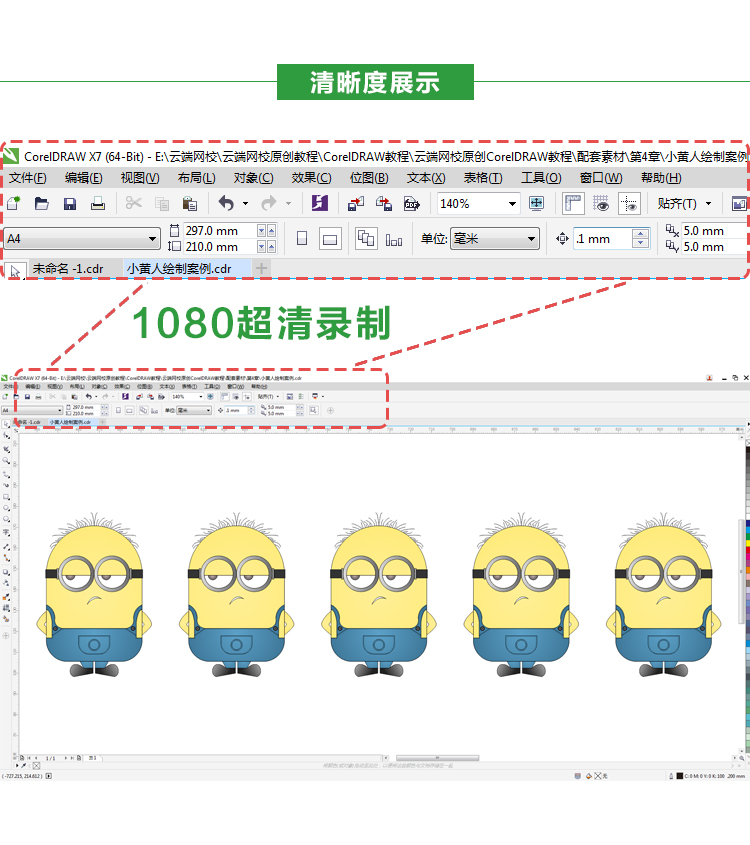This screenshot has width=750, height=845.
Task: Select landscape orientation icon in enlarged property bar
Action: [331, 239]
